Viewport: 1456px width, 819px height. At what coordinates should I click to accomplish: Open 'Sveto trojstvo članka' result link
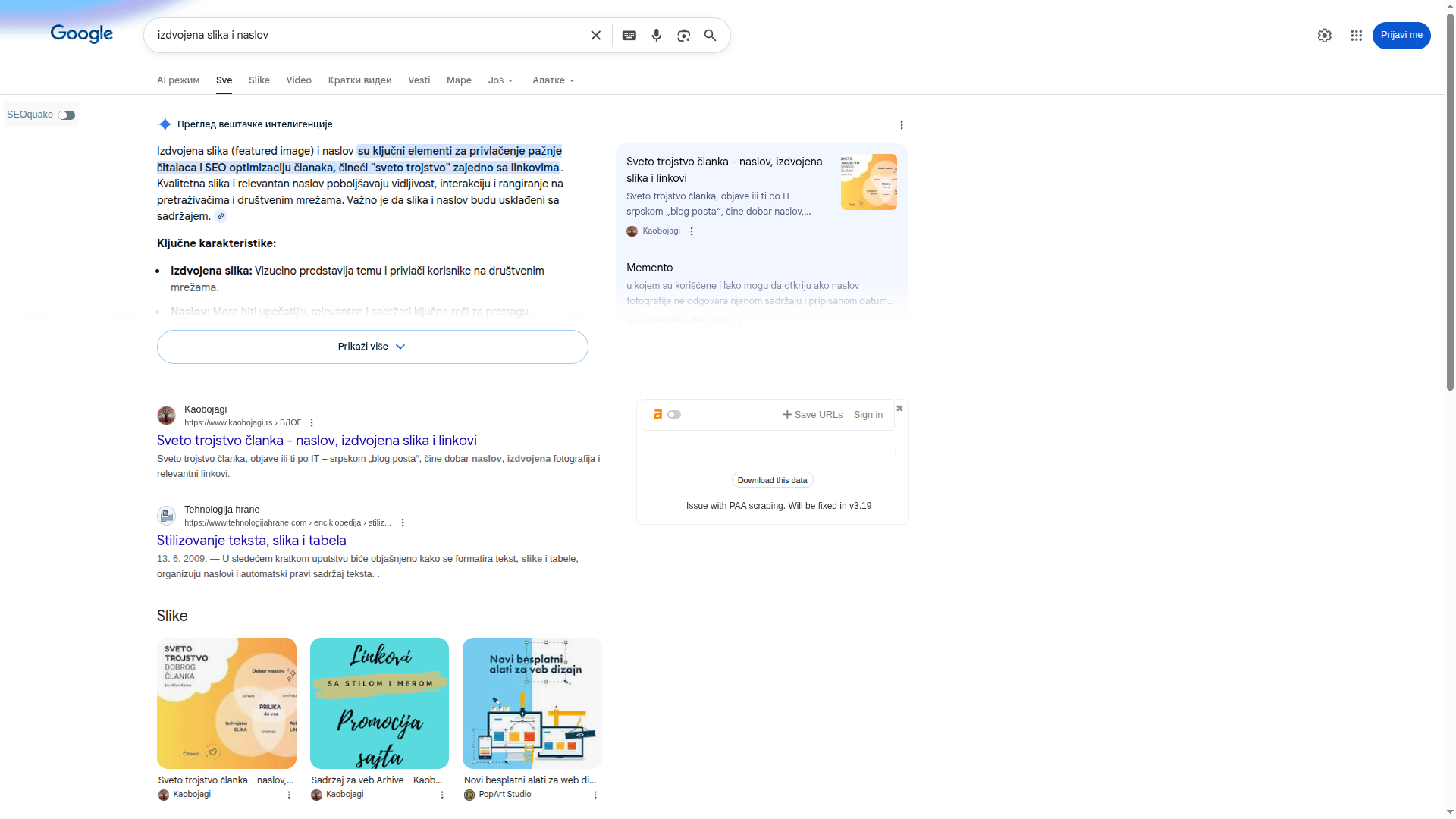point(317,441)
